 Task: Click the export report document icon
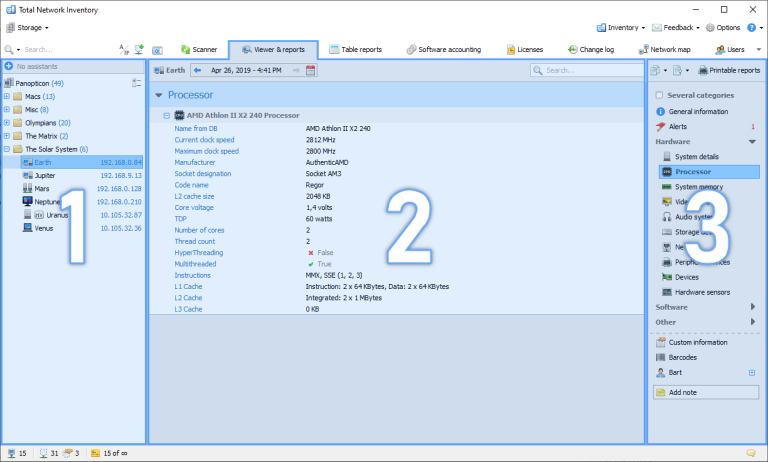click(677, 71)
